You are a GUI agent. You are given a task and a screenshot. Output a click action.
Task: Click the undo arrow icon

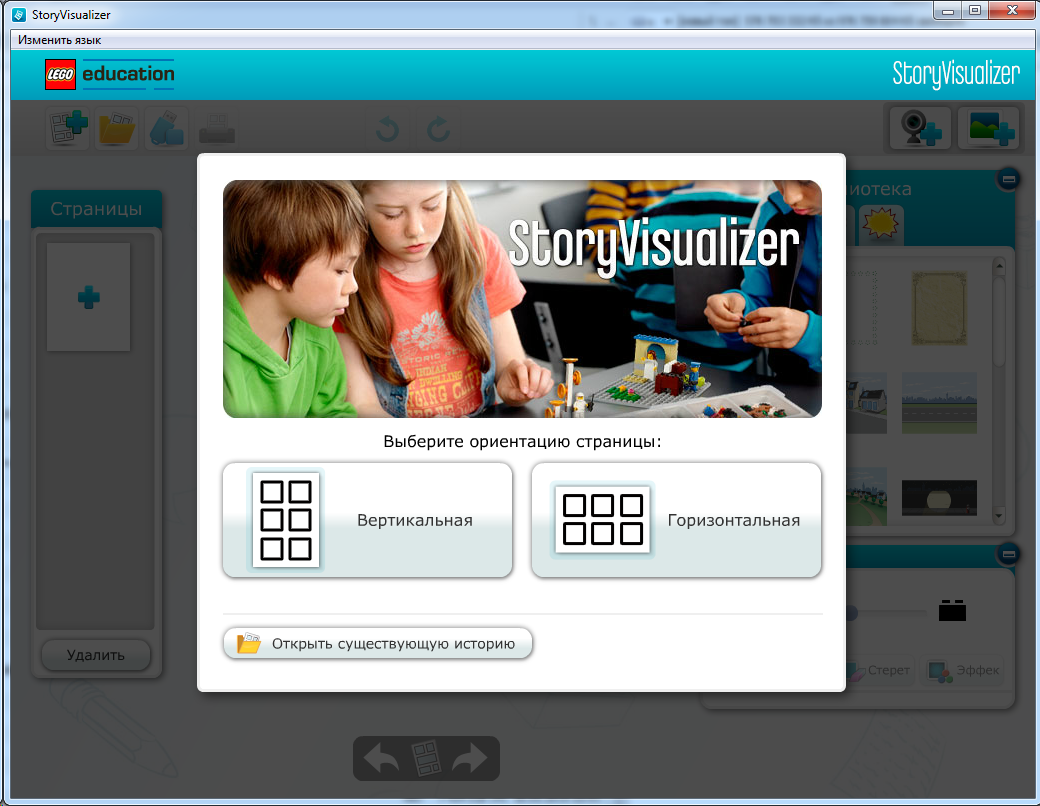pos(387,129)
